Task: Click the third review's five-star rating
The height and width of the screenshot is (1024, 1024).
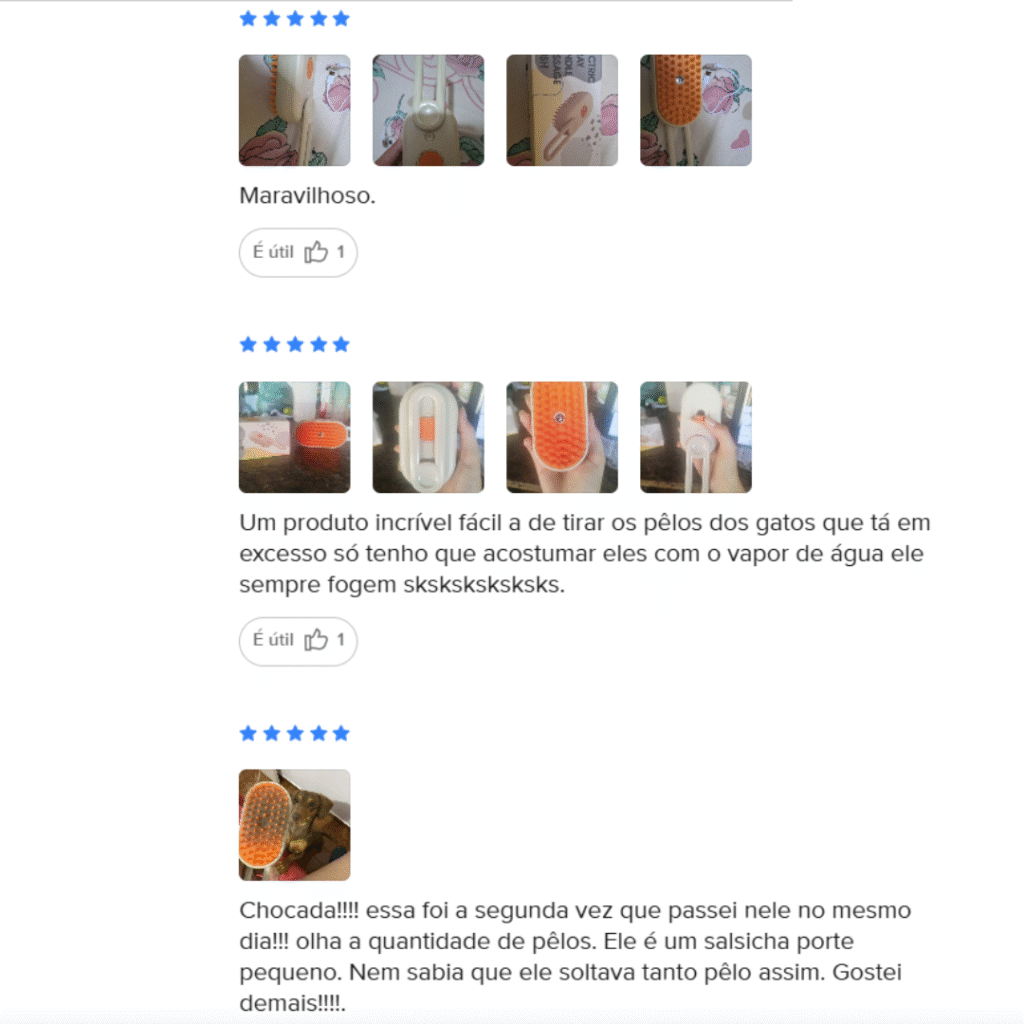Action: [295, 733]
